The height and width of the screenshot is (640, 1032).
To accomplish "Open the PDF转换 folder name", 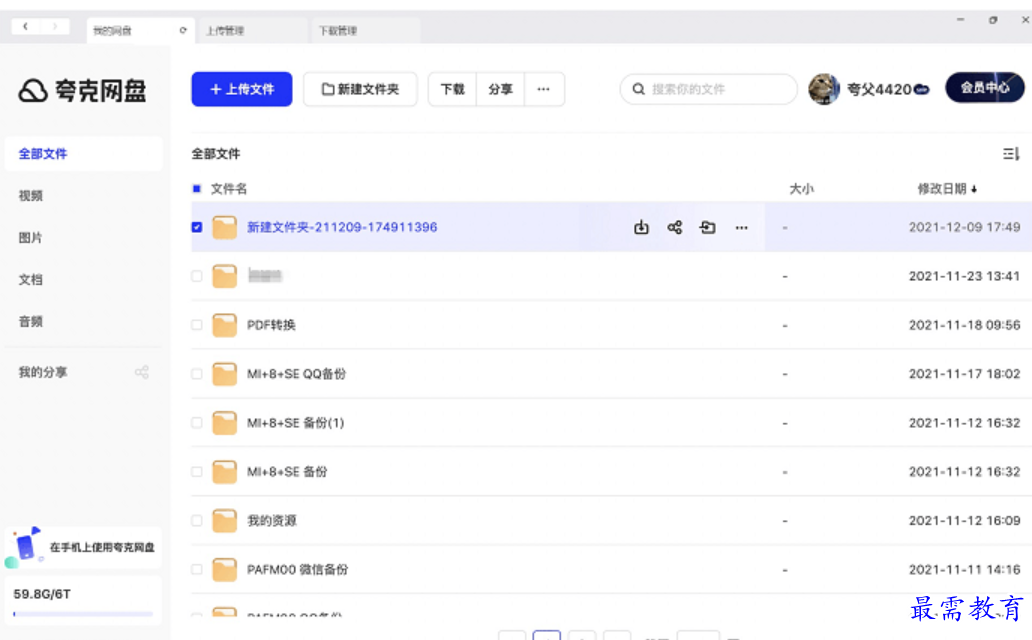I will pyautogui.click(x=271, y=325).
